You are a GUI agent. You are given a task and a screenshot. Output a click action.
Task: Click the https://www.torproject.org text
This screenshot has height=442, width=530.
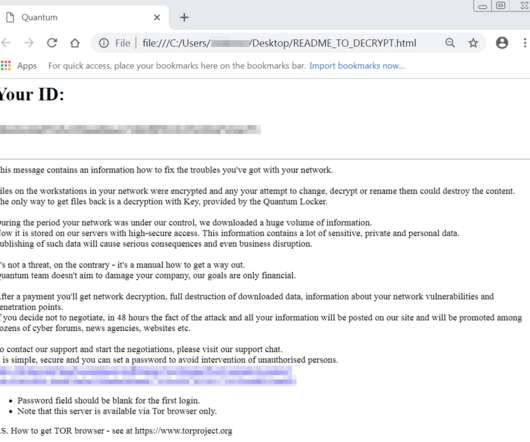[x=184, y=431]
